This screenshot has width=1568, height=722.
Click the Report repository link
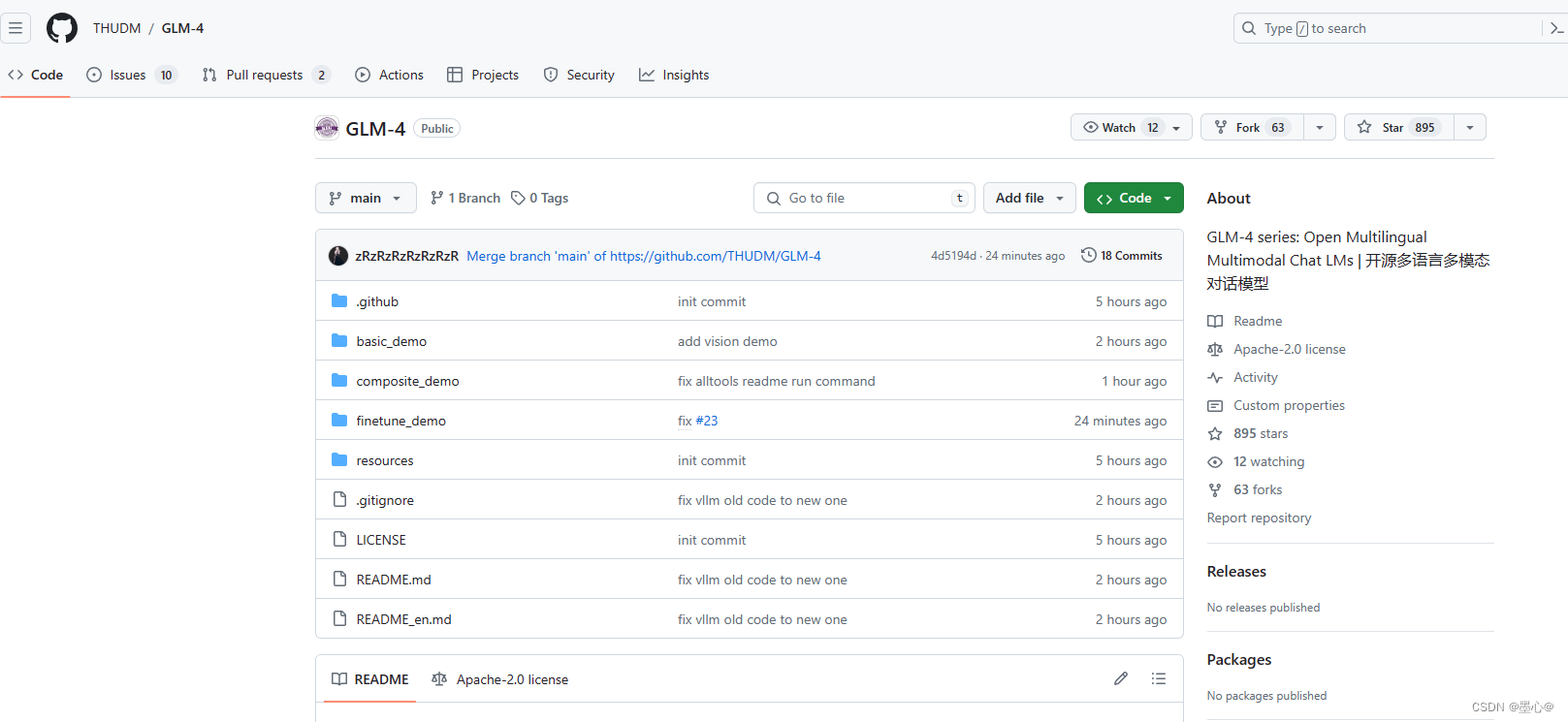[x=1259, y=518]
